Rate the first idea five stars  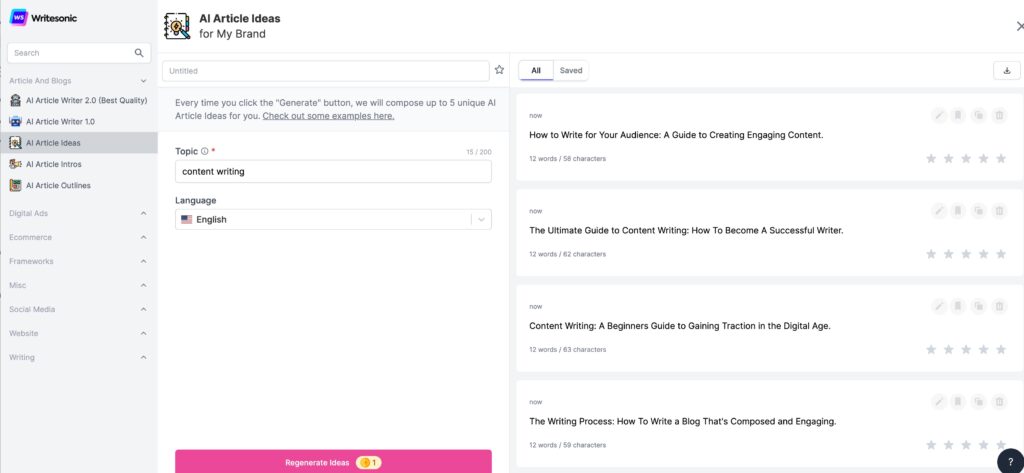tap(1001, 159)
